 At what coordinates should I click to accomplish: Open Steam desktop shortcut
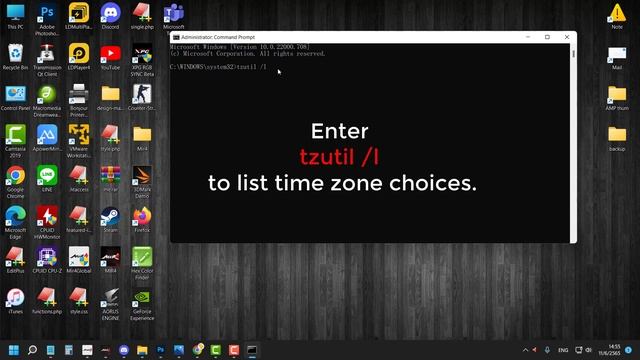(110, 220)
